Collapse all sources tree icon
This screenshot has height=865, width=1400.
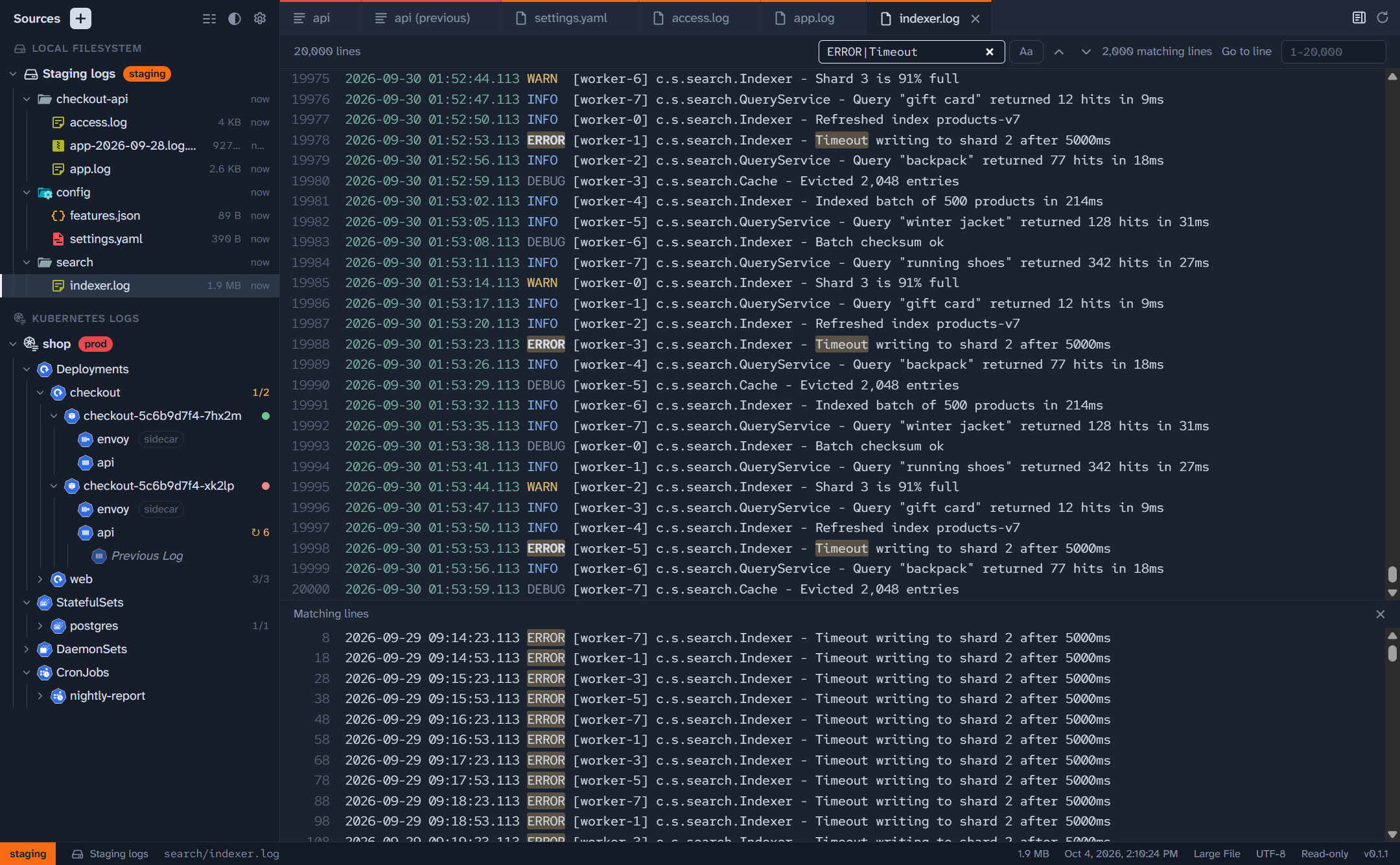pos(209,19)
